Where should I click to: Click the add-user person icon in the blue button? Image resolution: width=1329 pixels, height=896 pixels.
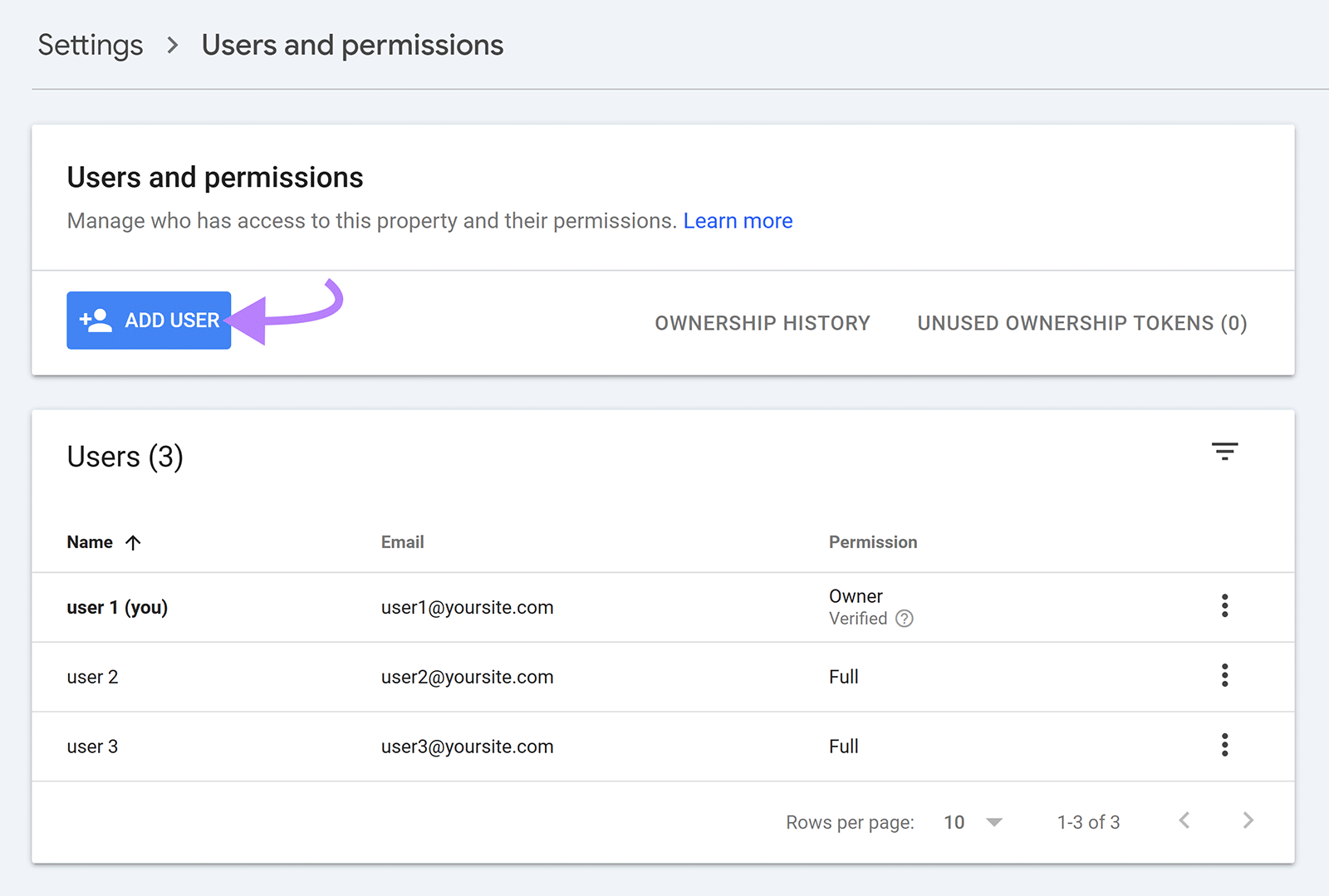click(x=95, y=320)
